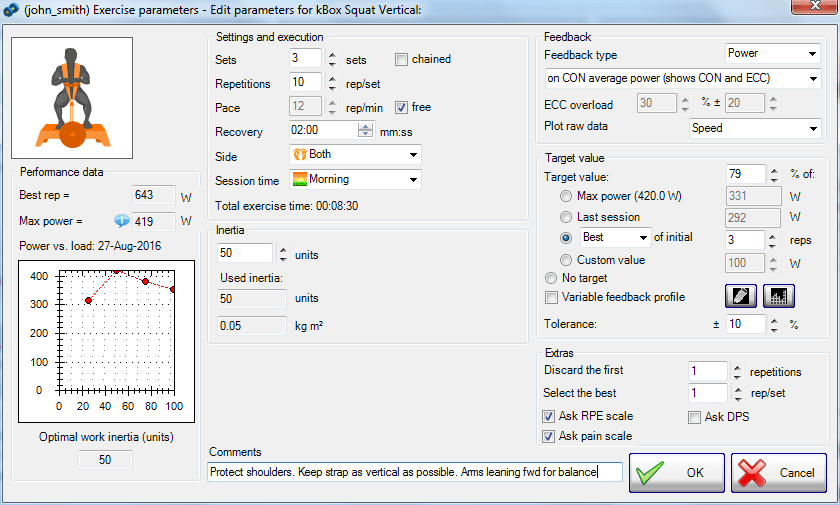Open the Session time Morning dropdown
The image size is (840, 505).
pos(355,180)
